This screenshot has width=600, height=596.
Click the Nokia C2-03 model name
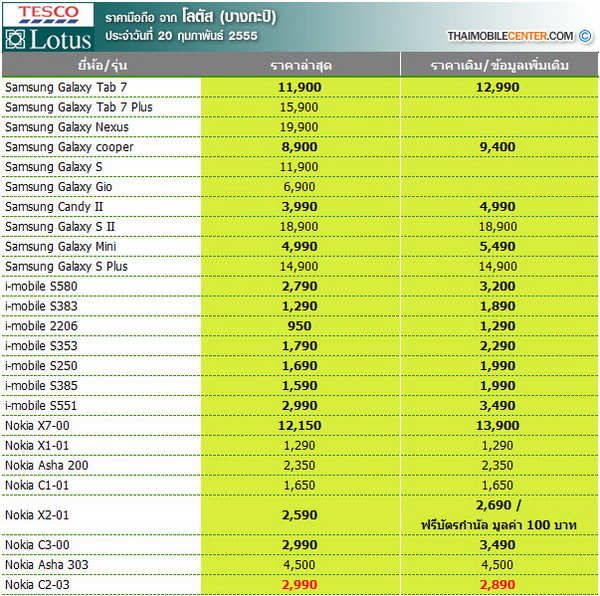click(x=38, y=585)
